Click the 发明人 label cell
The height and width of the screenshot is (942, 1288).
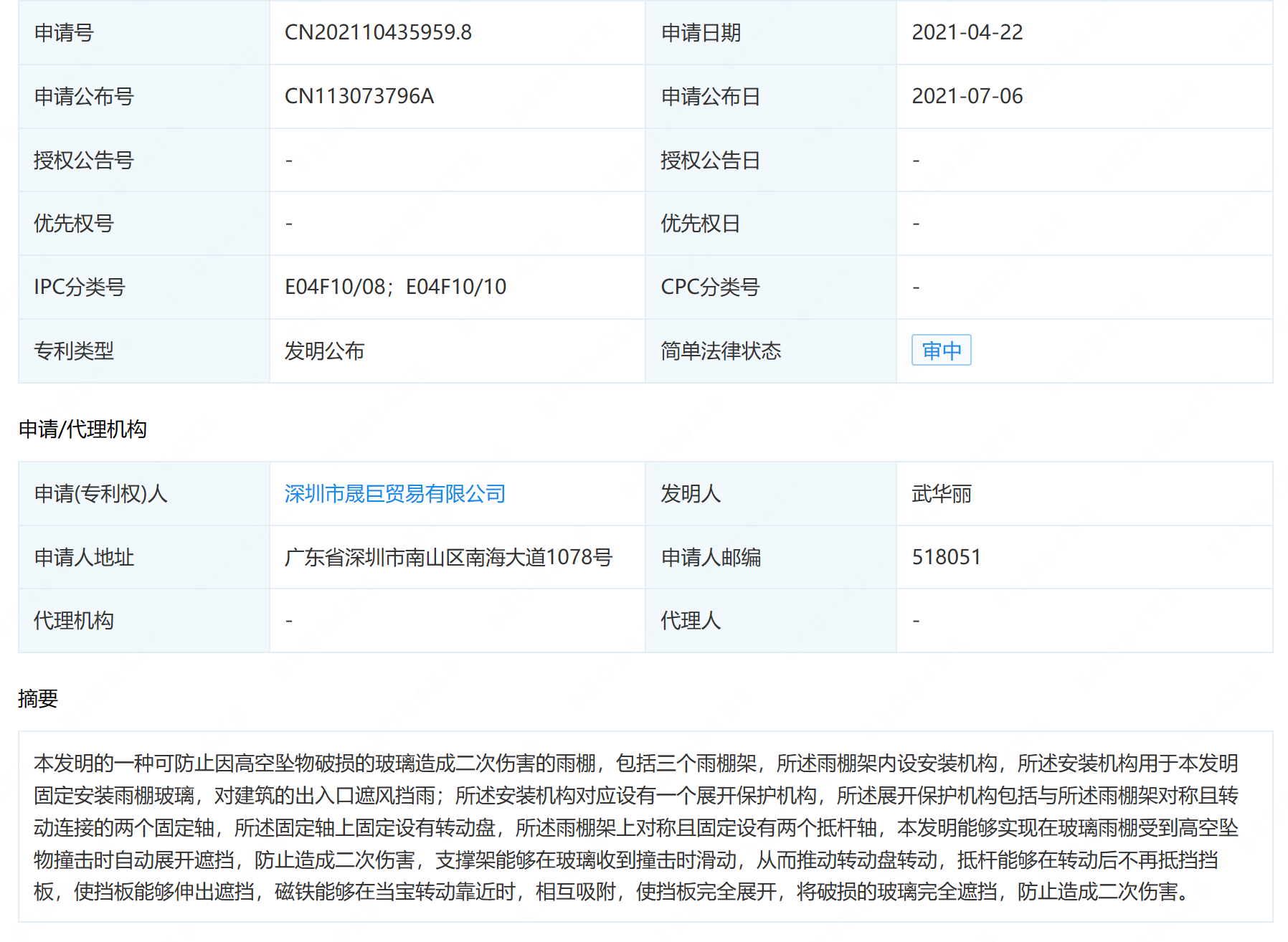point(771,494)
